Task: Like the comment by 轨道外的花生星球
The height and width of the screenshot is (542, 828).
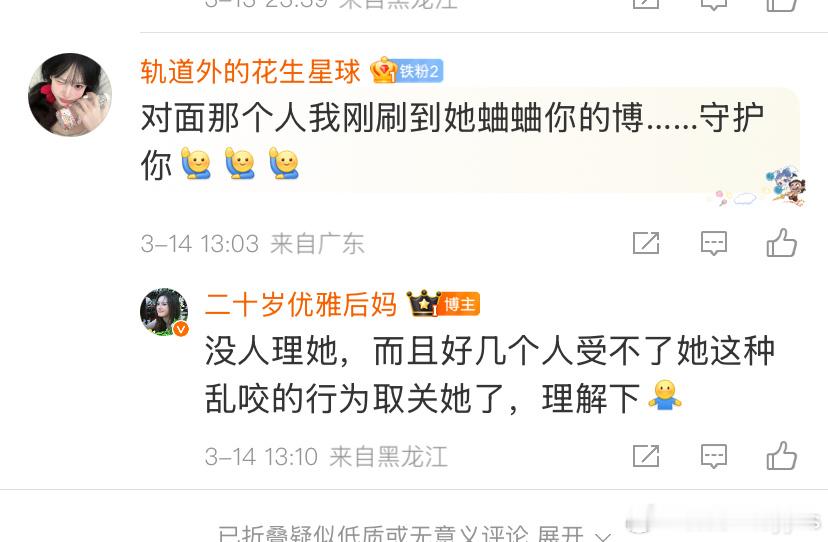Action: pos(782,242)
